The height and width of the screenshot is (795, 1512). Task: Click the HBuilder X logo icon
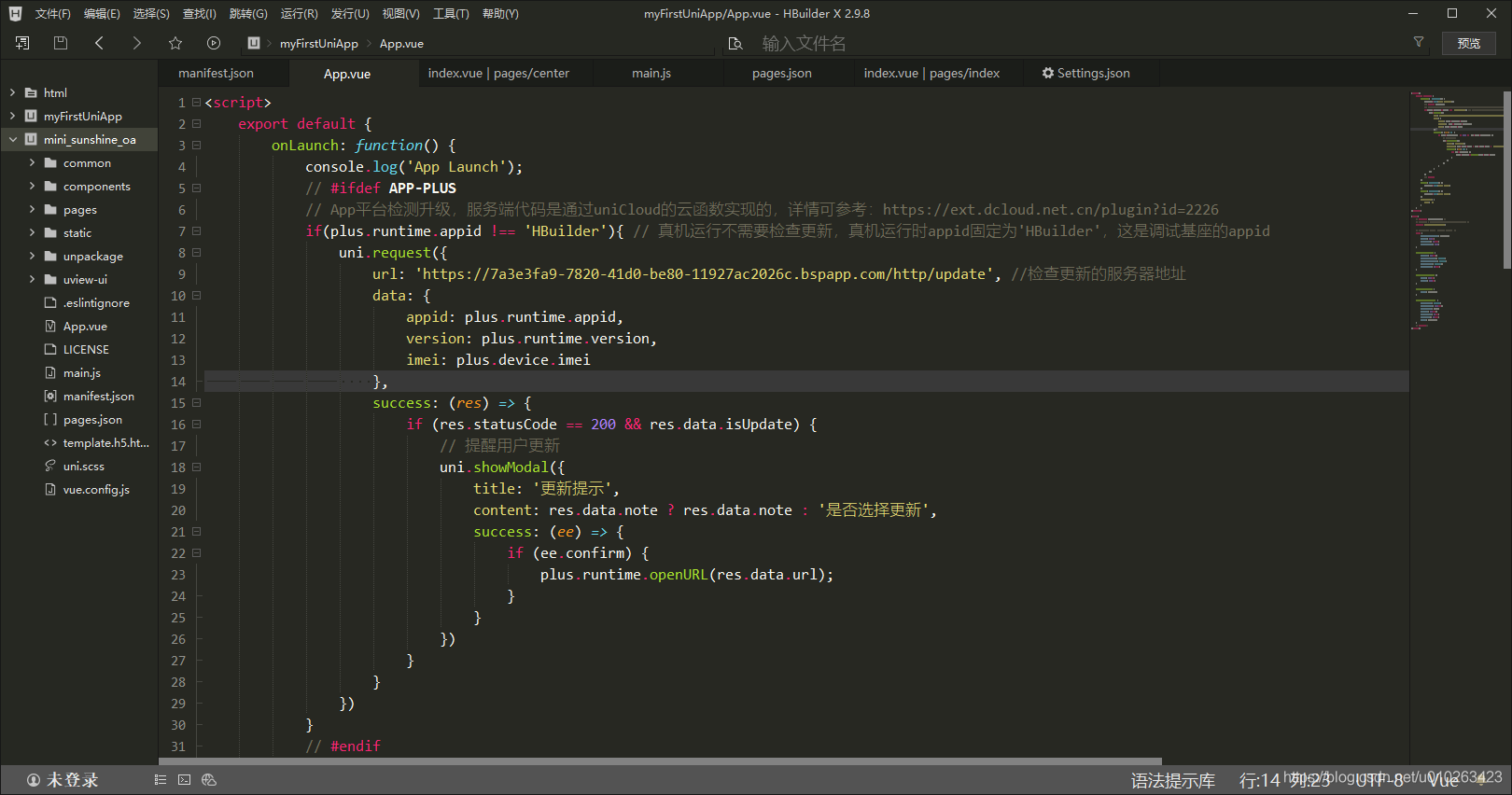15,14
